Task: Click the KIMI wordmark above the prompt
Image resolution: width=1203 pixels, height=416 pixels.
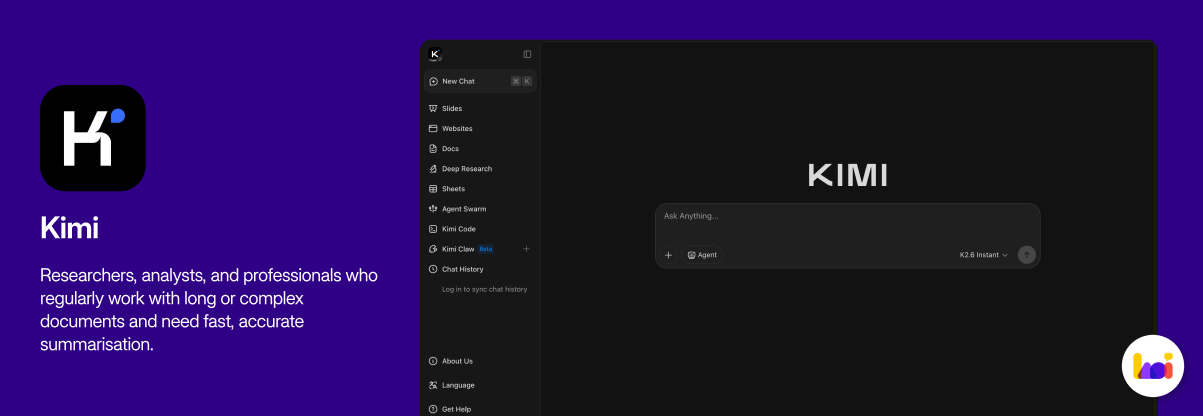Action: click(847, 175)
